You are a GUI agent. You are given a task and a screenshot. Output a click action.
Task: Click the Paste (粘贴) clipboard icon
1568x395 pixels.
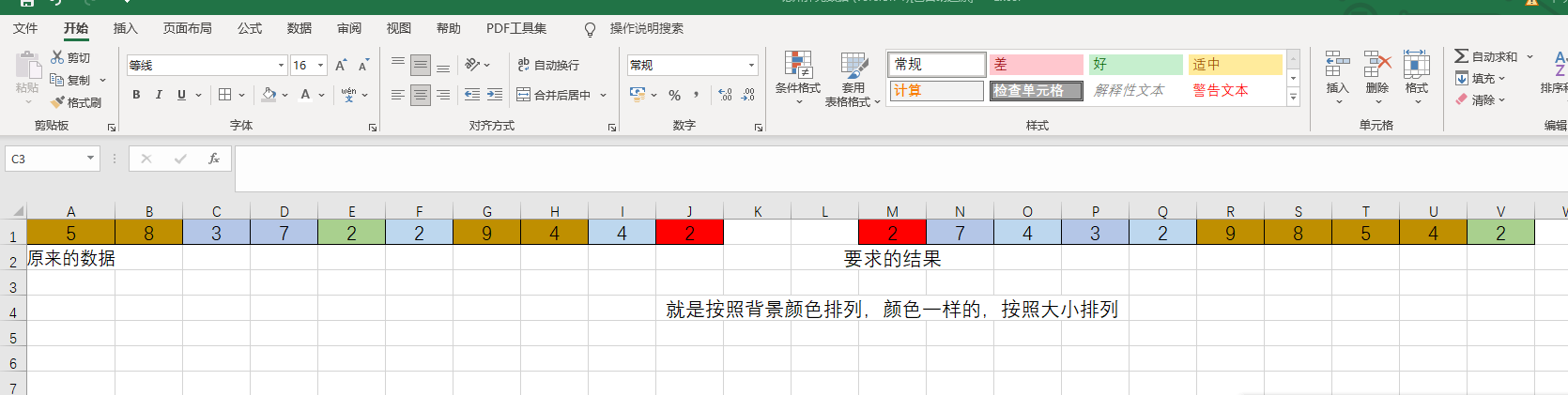click(27, 65)
